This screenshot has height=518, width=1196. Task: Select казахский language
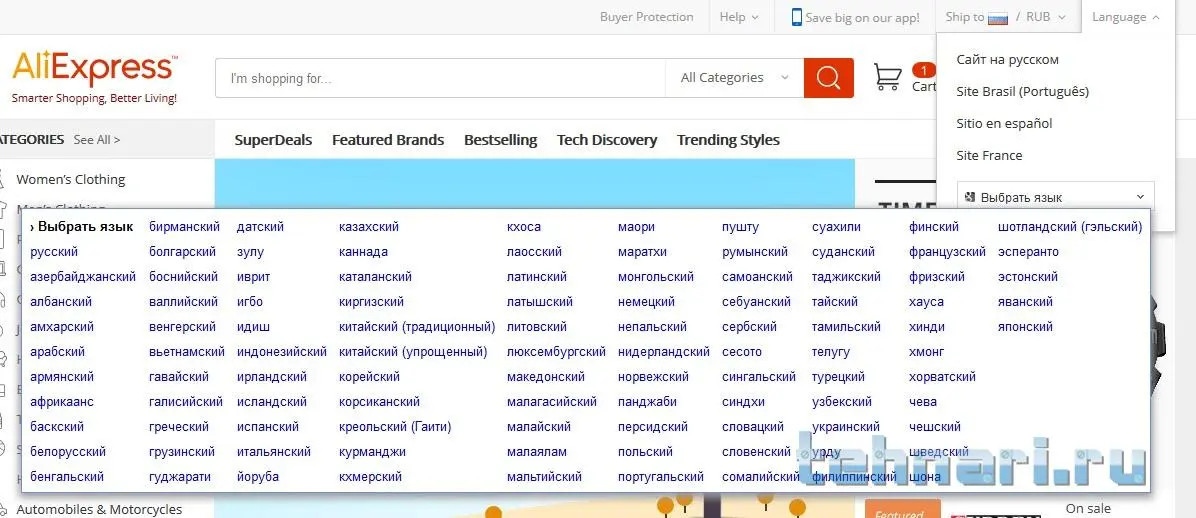[369, 227]
